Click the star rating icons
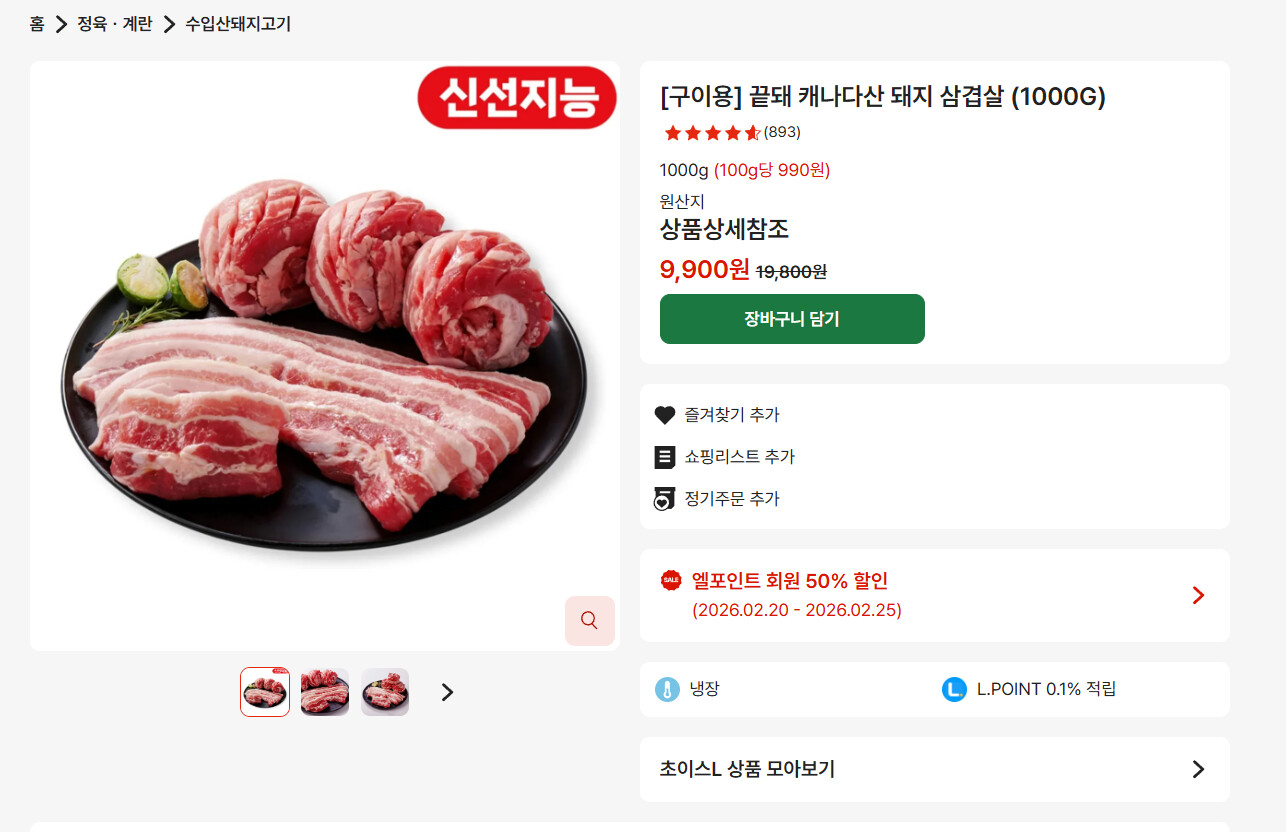 pos(711,132)
